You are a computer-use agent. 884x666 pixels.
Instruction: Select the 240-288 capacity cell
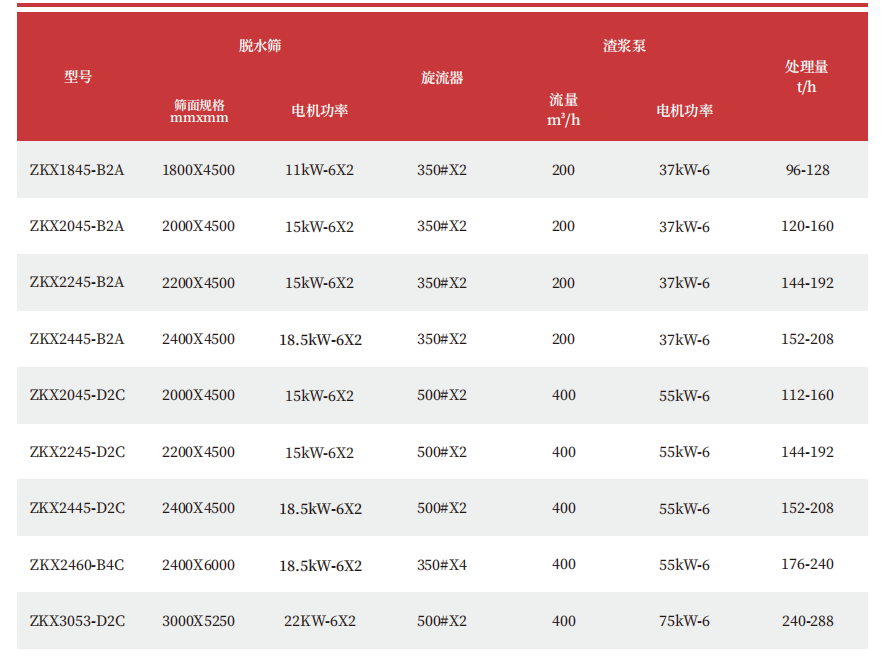[807, 621]
